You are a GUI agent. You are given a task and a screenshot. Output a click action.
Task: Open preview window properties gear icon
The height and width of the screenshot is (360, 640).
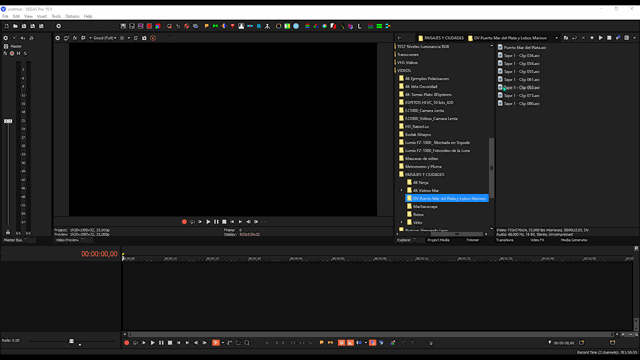coord(58,38)
